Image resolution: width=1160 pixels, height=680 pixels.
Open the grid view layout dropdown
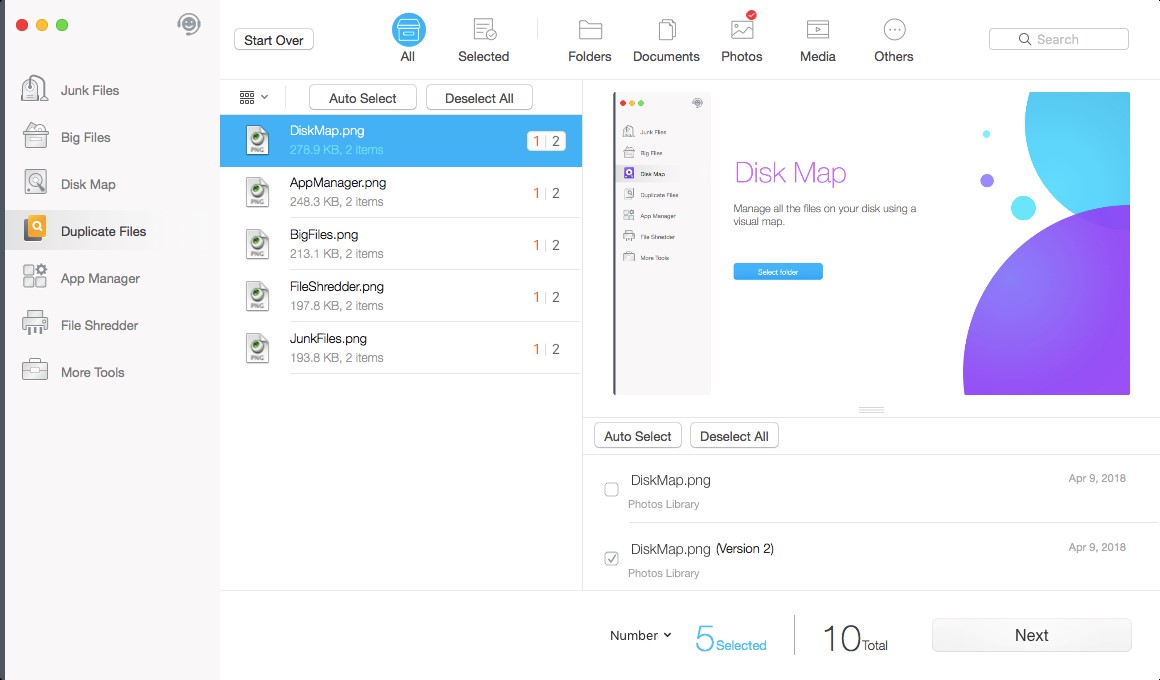pos(254,97)
